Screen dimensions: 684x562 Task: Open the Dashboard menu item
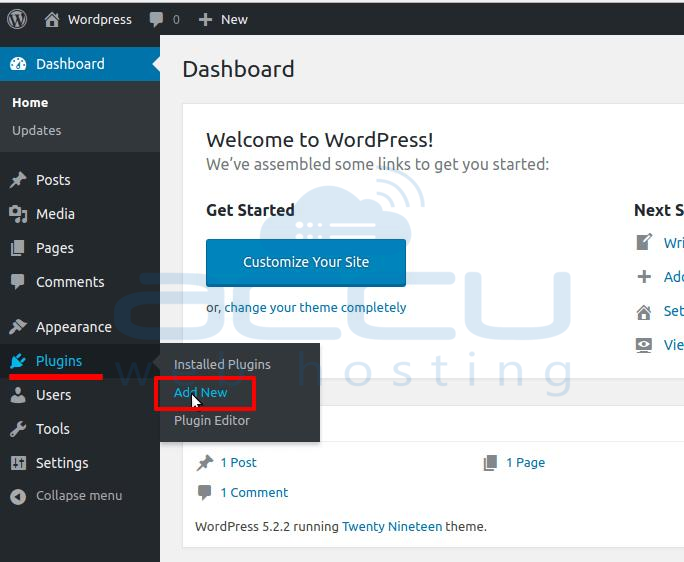pos(80,64)
